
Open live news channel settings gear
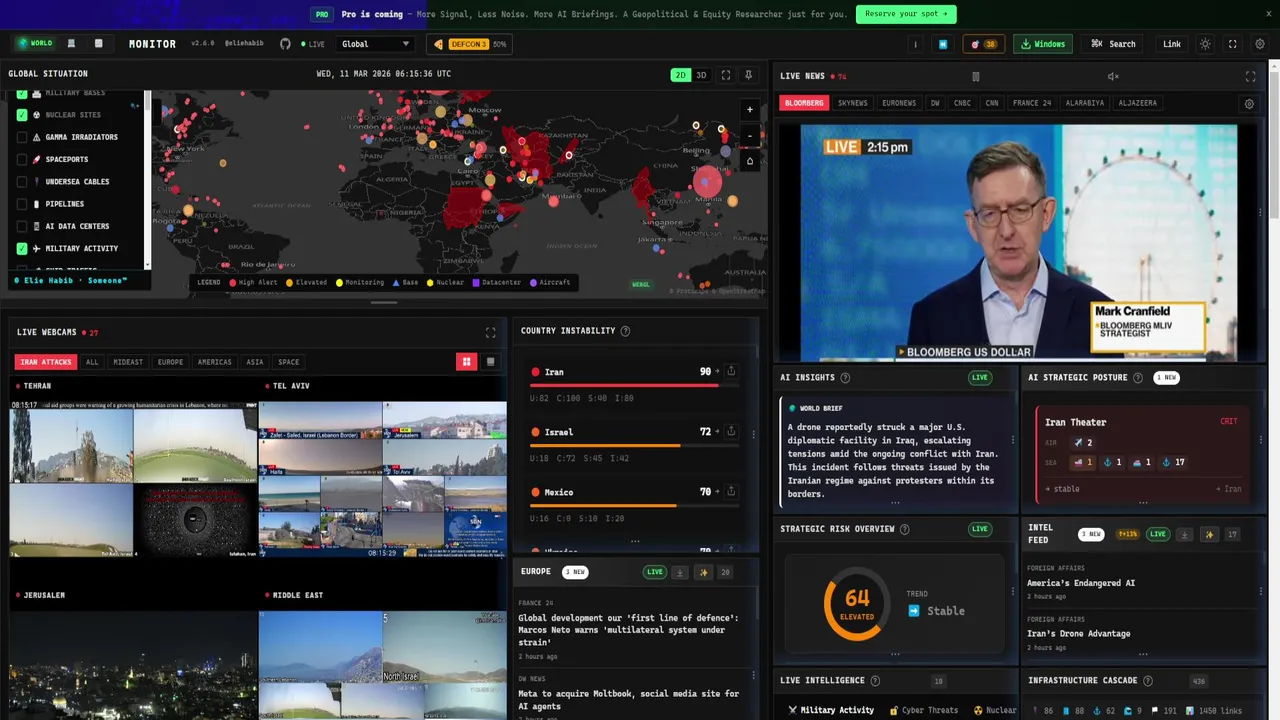(x=1248, y=103)
